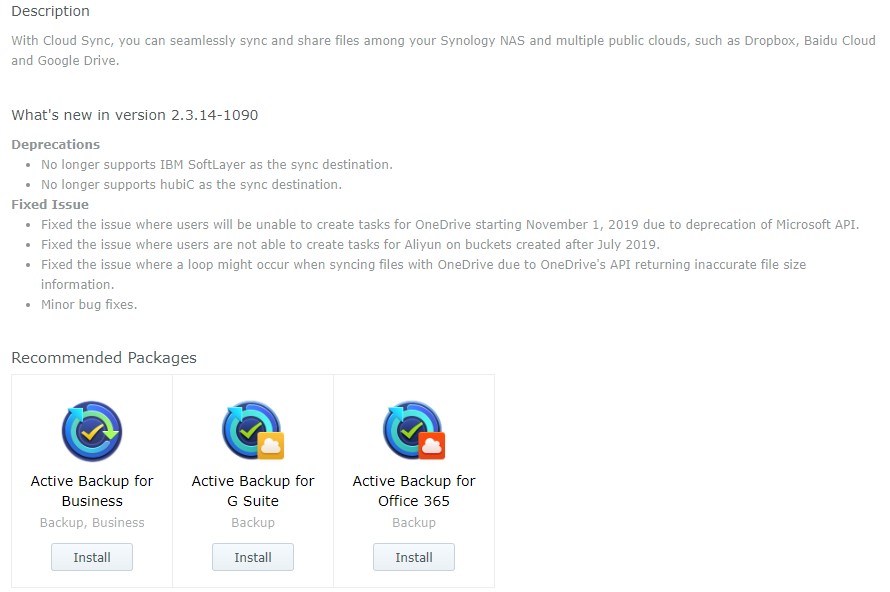The width and height of the screenshot is (890, 592).
Task: Click the 'Backup, Business' category label
Action: pos(92,523)
